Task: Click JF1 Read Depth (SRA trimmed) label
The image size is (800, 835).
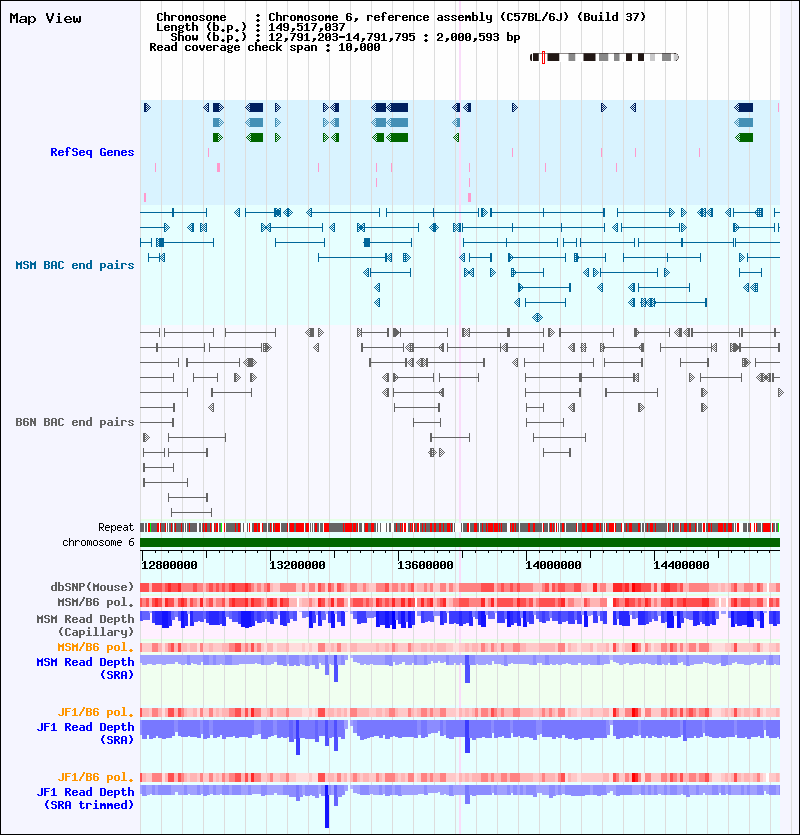Action: (85, 798)
